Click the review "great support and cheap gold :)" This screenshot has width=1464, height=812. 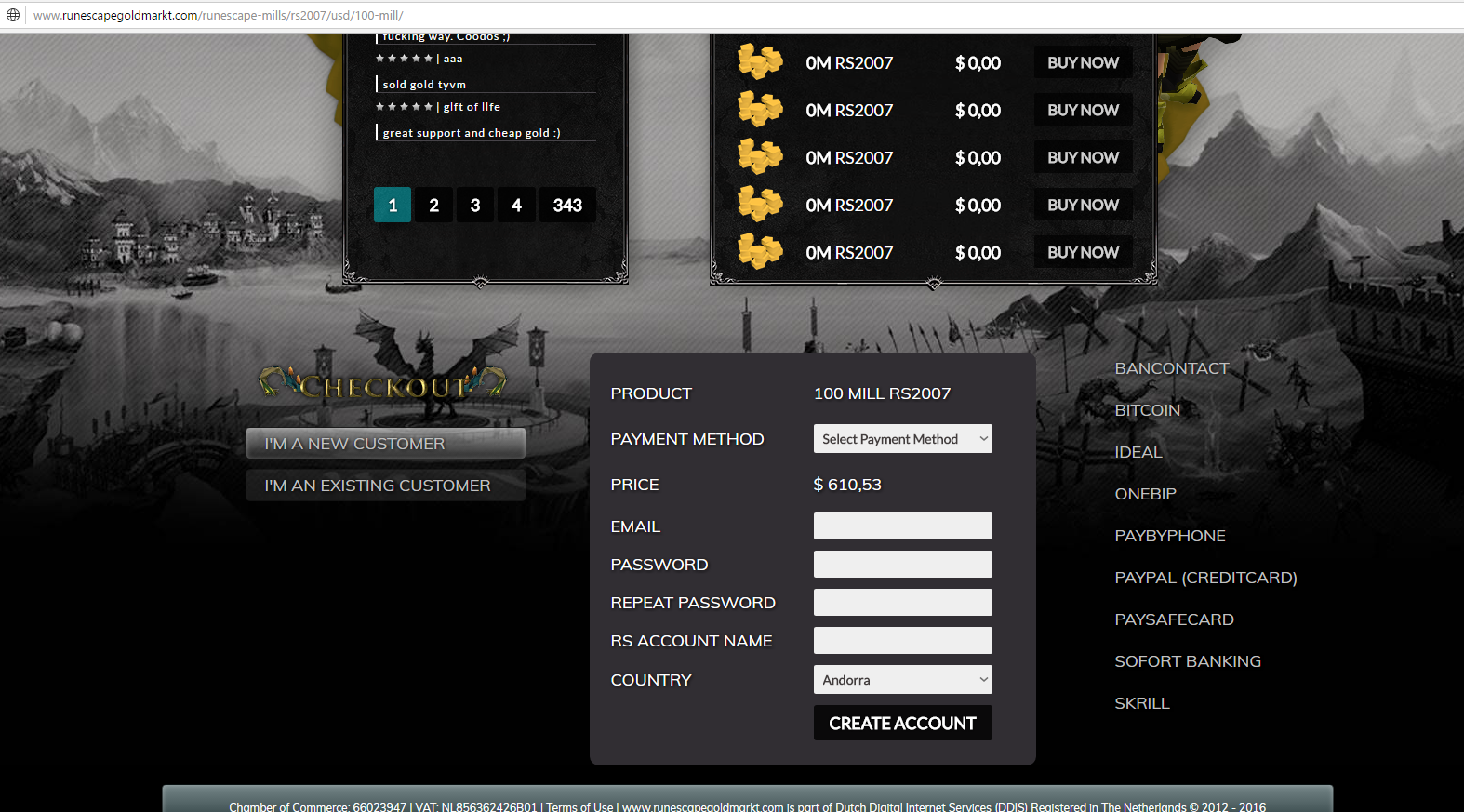(472, 133)
